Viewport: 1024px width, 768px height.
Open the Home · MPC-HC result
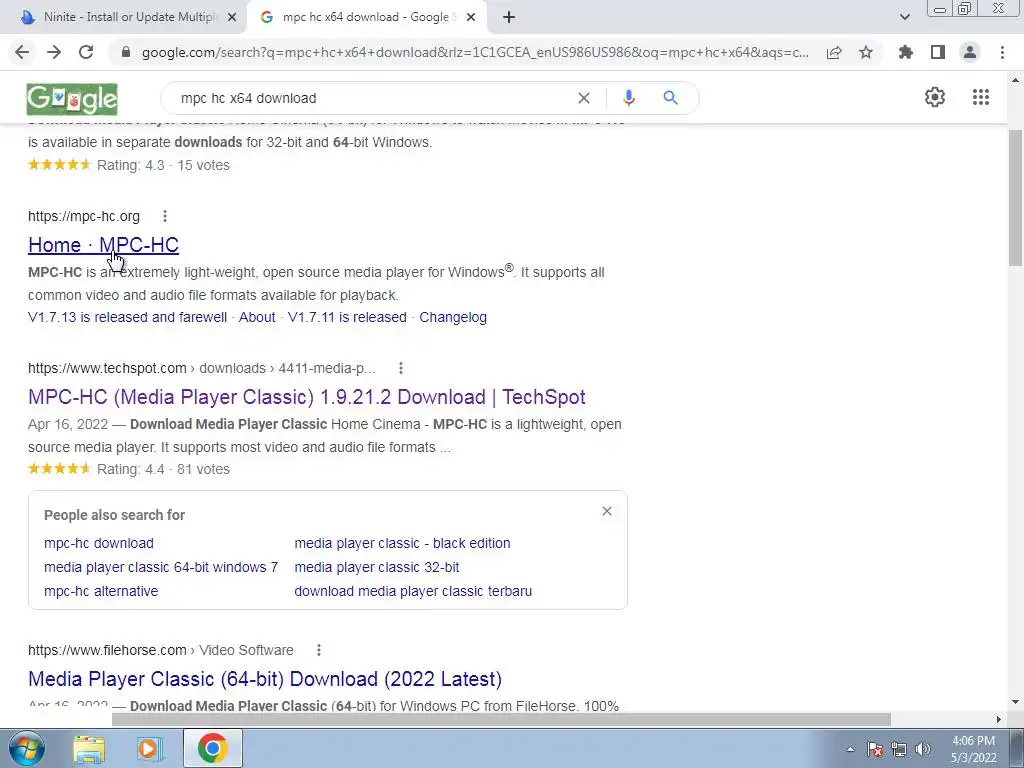tap(103, 245)
